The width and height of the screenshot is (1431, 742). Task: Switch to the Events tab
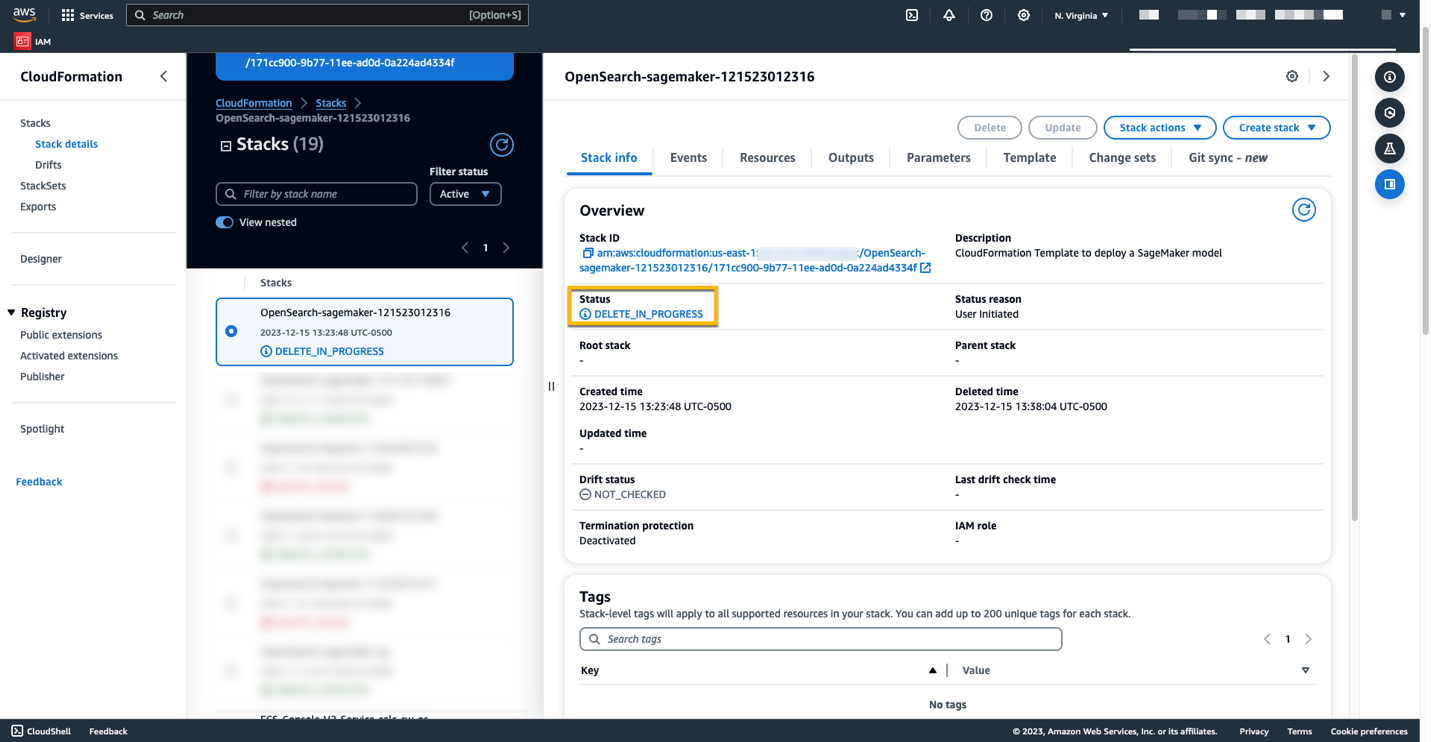click(x=688, y=158)
